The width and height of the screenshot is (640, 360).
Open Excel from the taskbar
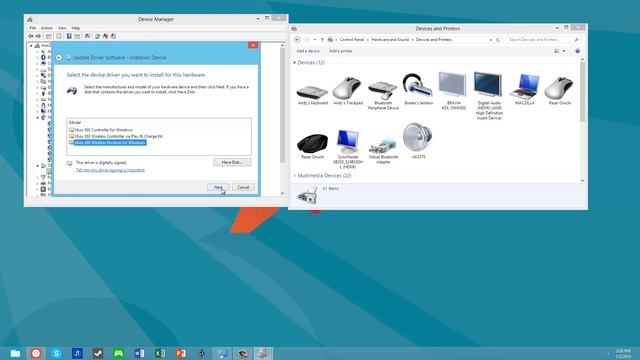(x=160, y=353)
